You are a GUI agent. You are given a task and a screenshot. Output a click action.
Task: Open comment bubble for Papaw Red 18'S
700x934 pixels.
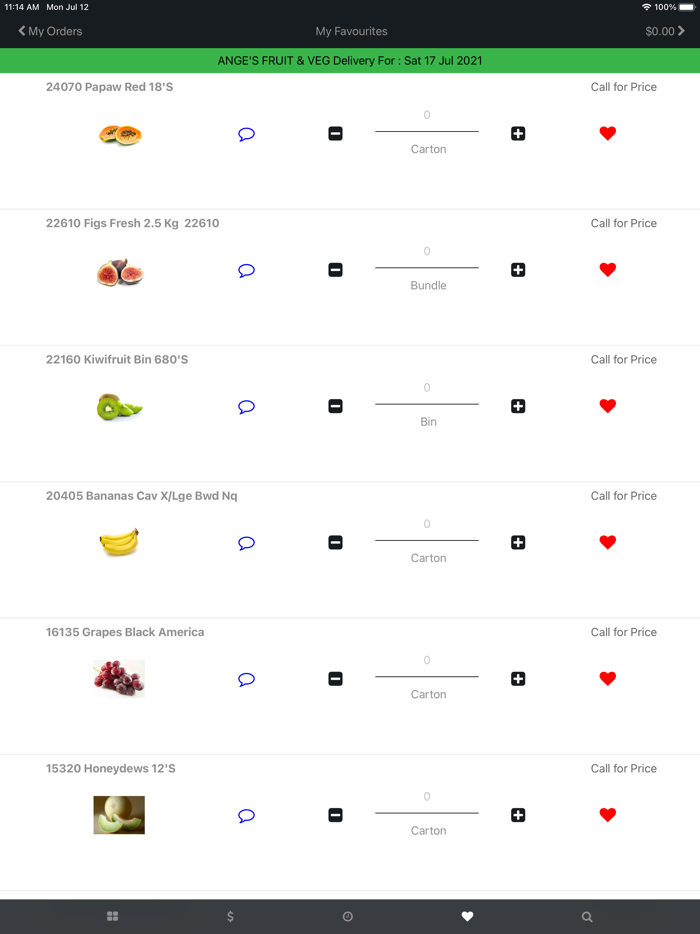pos(246,133)
